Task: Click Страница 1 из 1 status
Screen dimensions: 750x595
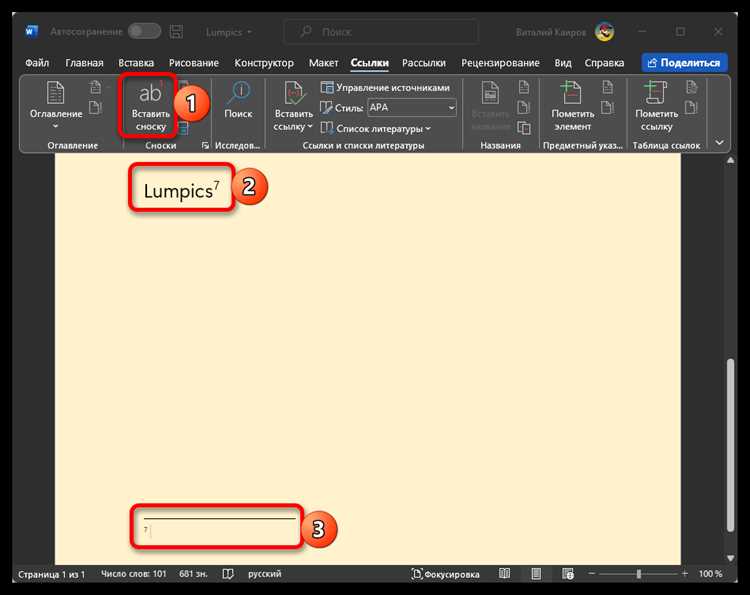Action: point(51,574)
